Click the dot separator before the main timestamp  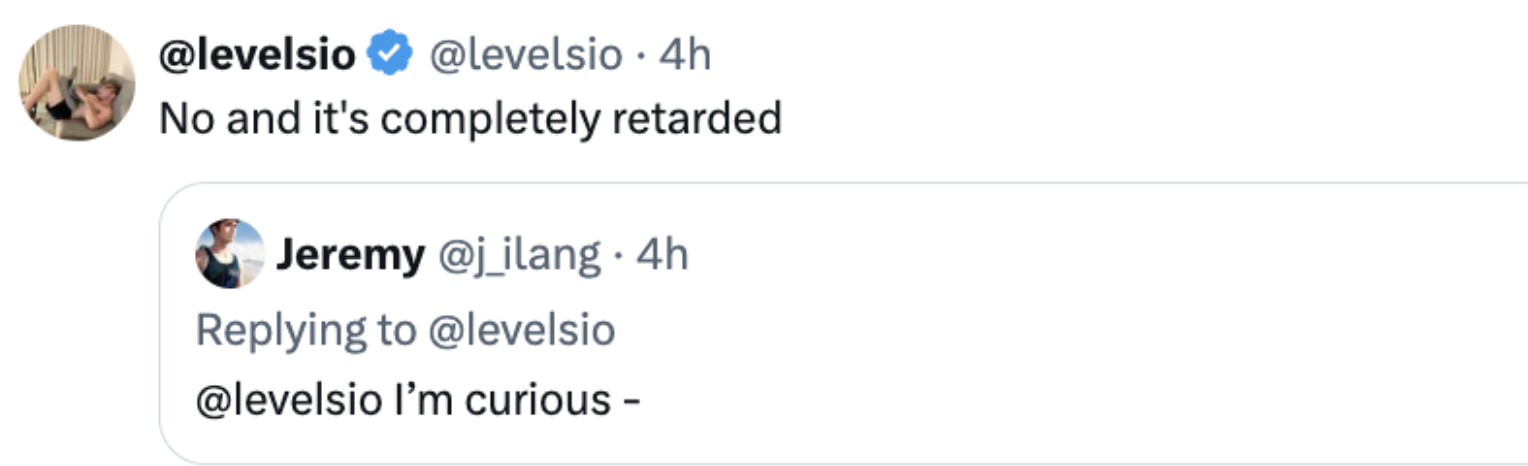pos(641,56)
